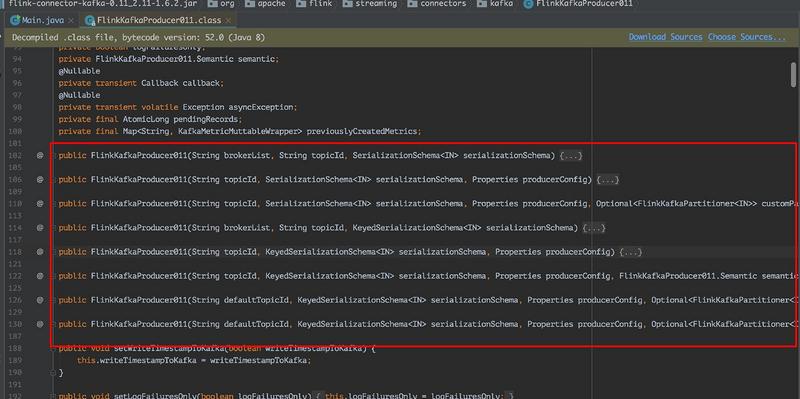Click 'previouslyCreatedMetrics' on line 100
The width and height of the screenshot is (800, 399).
(x=362, y=132)
